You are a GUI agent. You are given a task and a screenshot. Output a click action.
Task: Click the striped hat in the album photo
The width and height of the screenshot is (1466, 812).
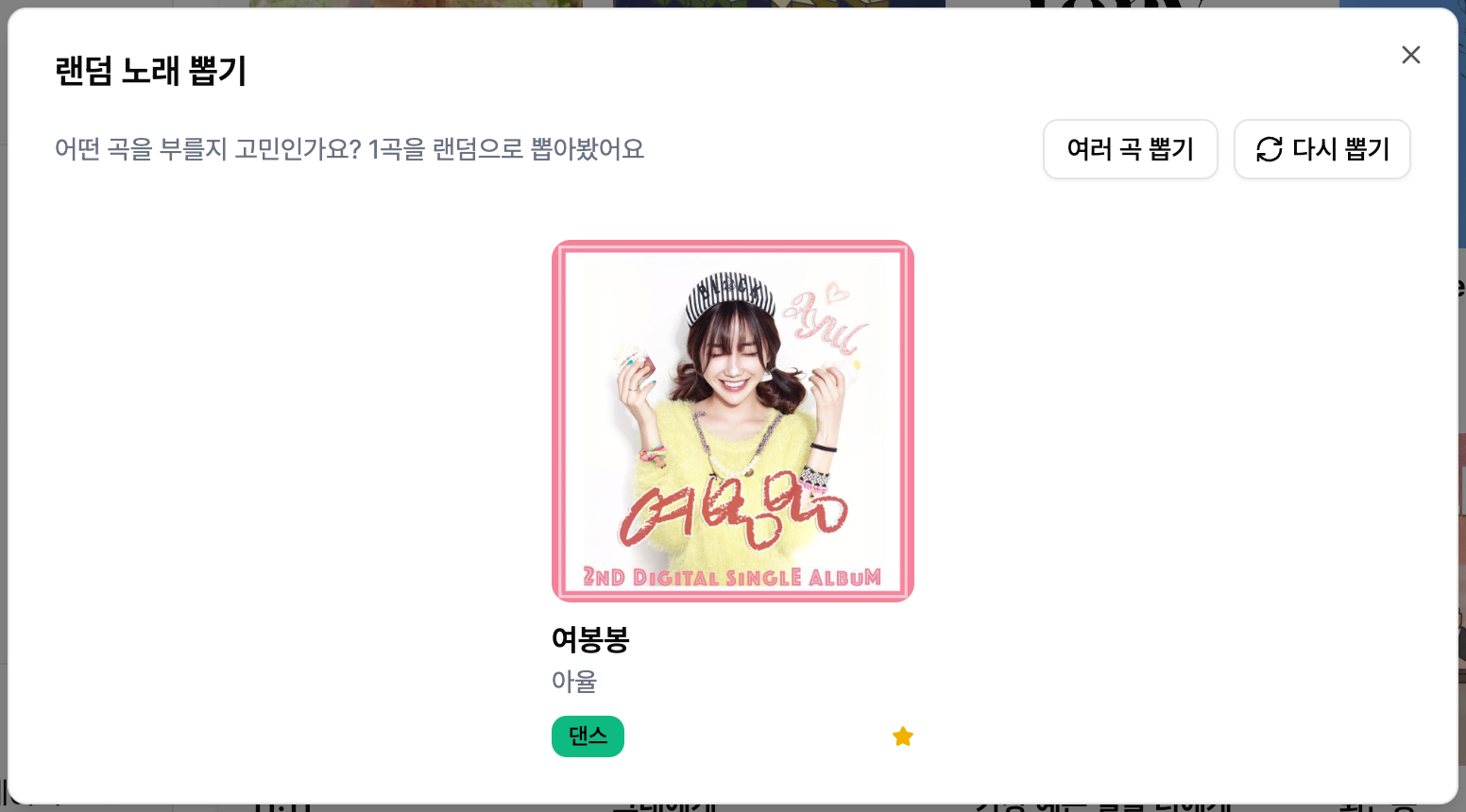pos(730,296)
